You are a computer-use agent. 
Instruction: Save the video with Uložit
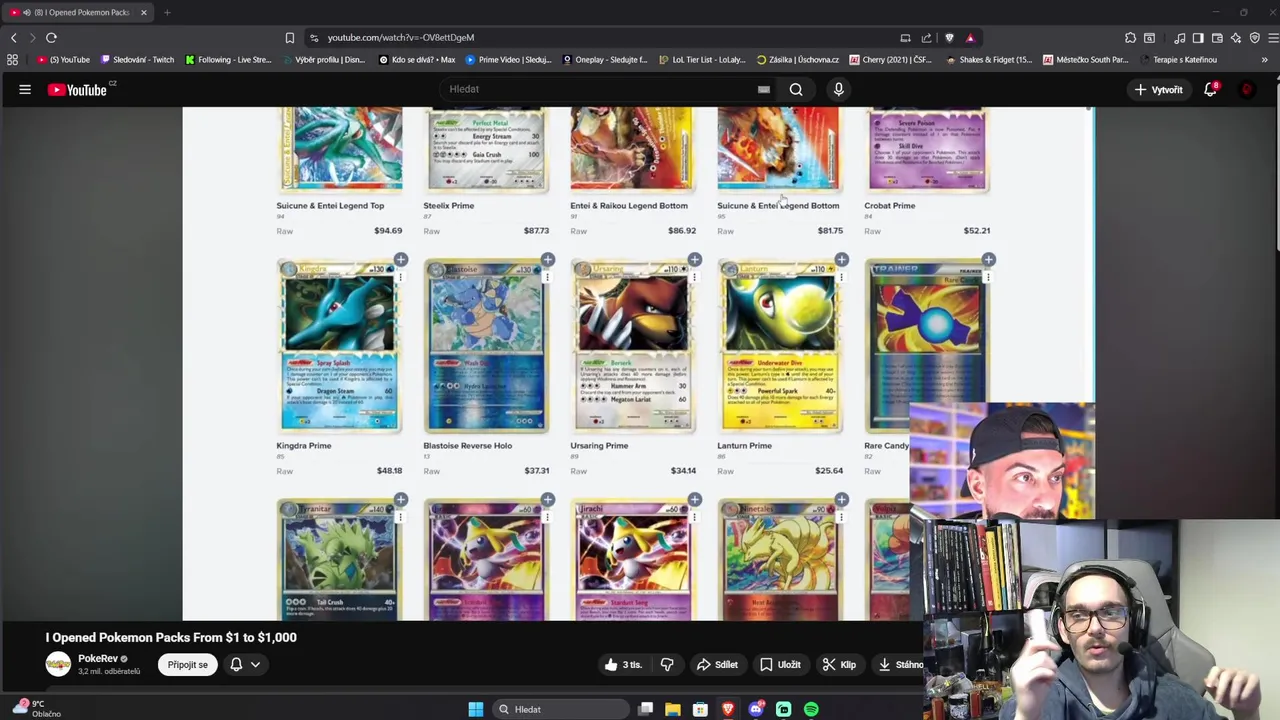[780, 665]
